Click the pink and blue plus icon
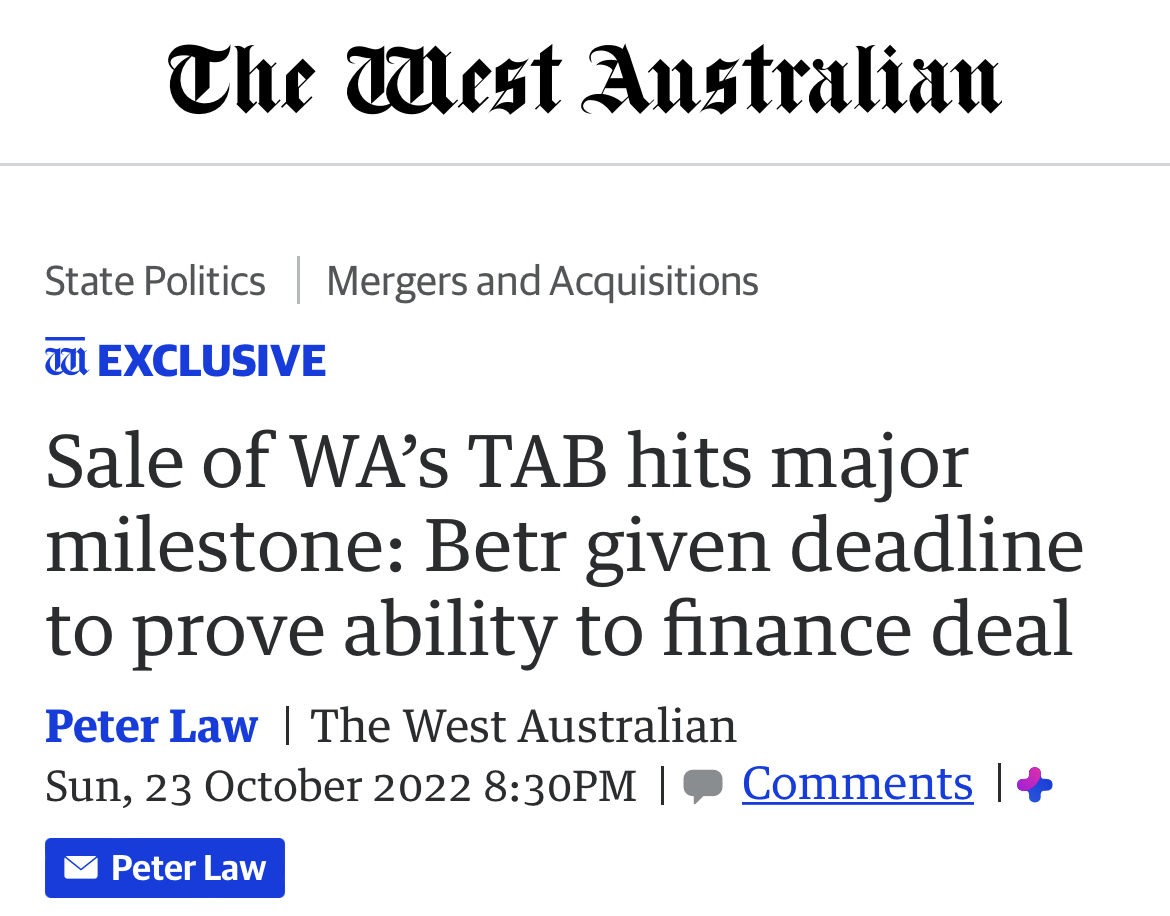 coord(1034,785)
